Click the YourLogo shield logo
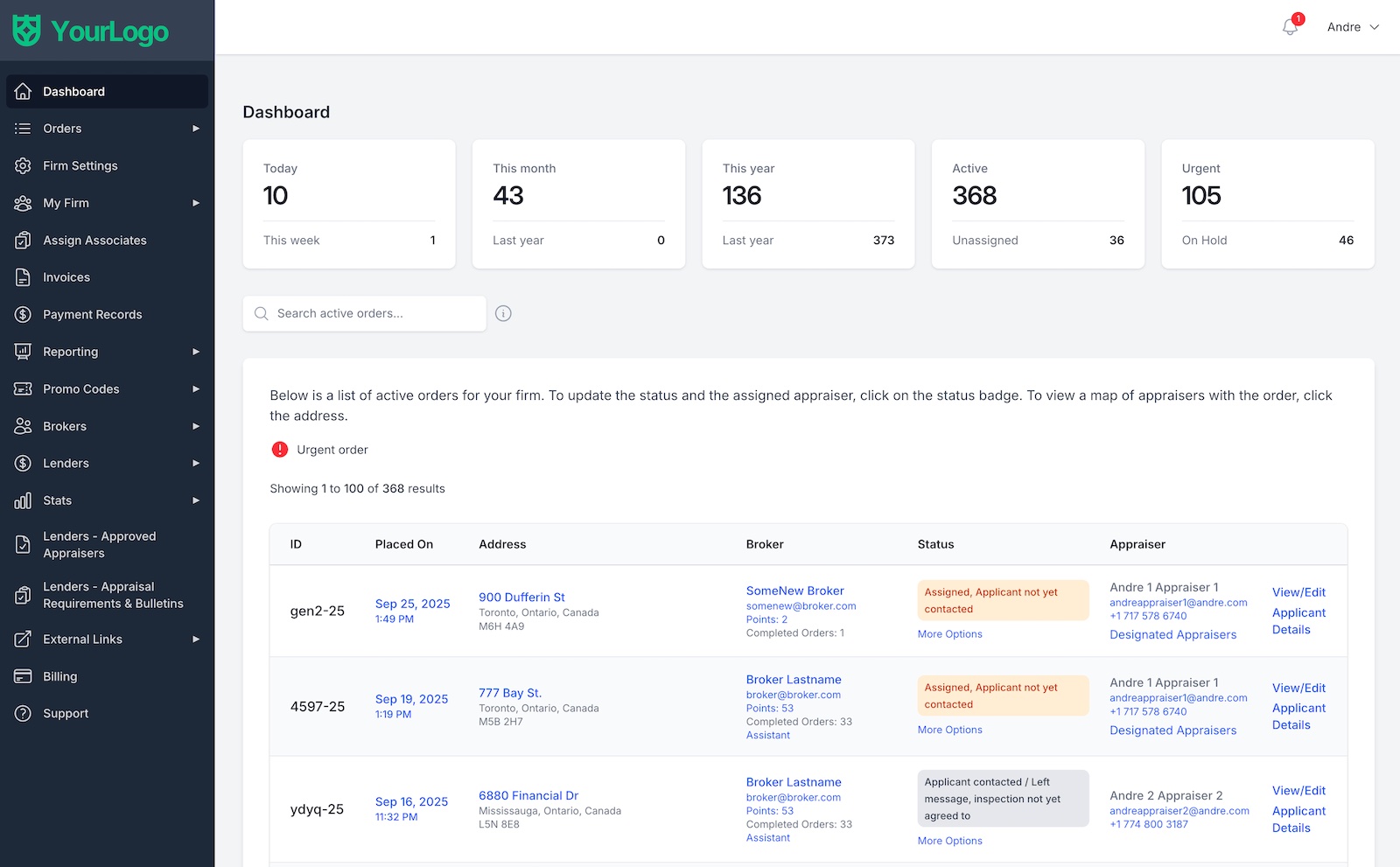 pos(26,31)
